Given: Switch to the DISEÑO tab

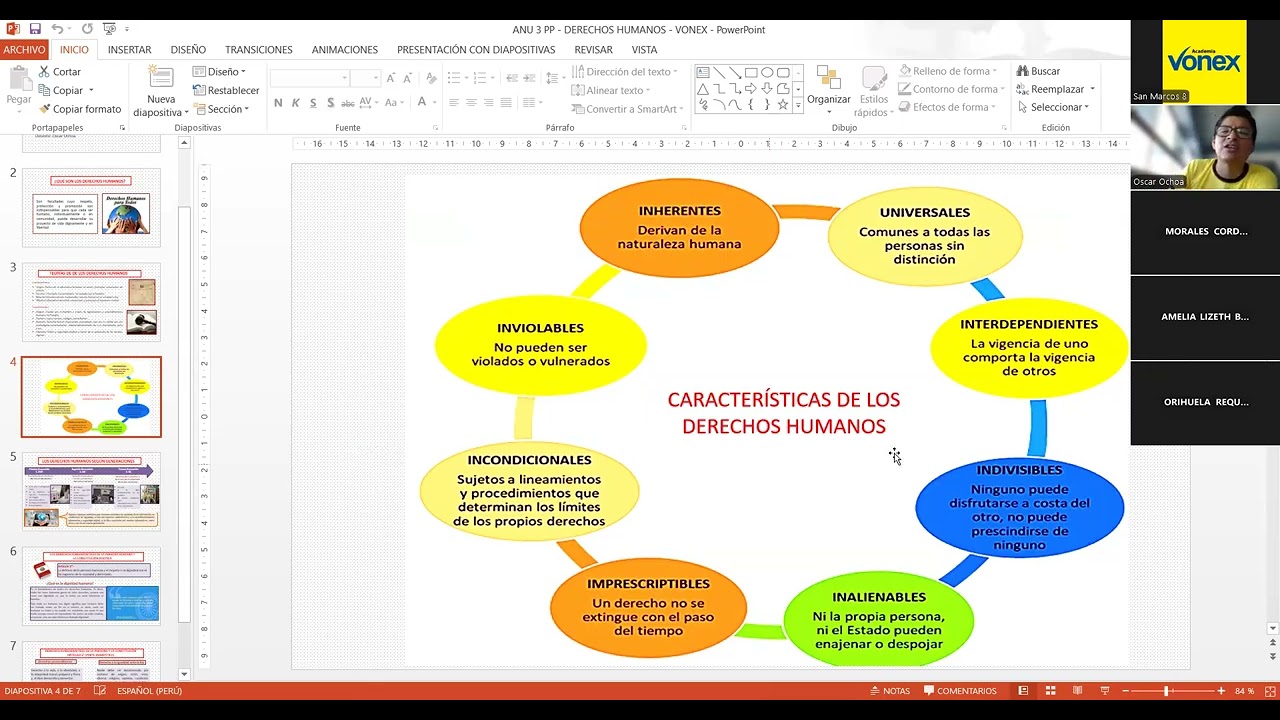Looking at the screenshot, I should [x=188, y=50].
